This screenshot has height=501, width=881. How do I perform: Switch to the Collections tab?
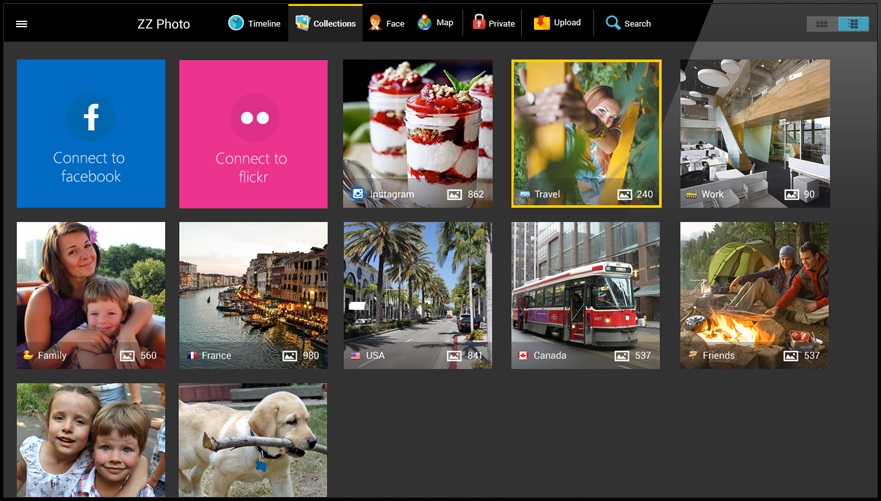coord(325,23)
